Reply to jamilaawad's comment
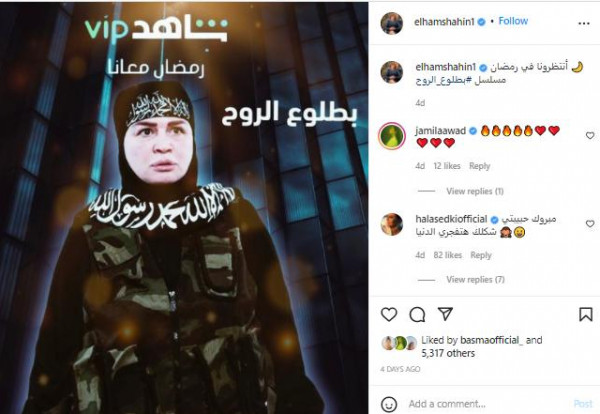This screenshot has width=600, height=414. click(479, 166)
